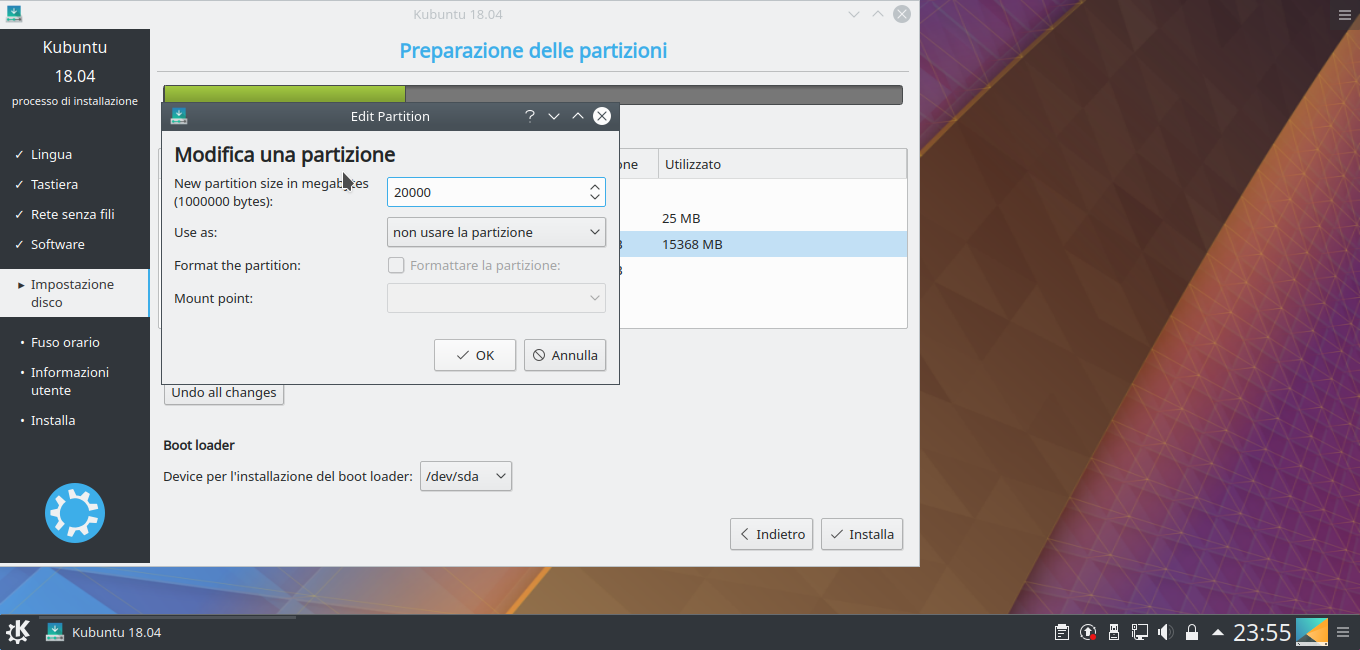
Task: Click the 'Installa' step in the sidebar
Action: 53,420
